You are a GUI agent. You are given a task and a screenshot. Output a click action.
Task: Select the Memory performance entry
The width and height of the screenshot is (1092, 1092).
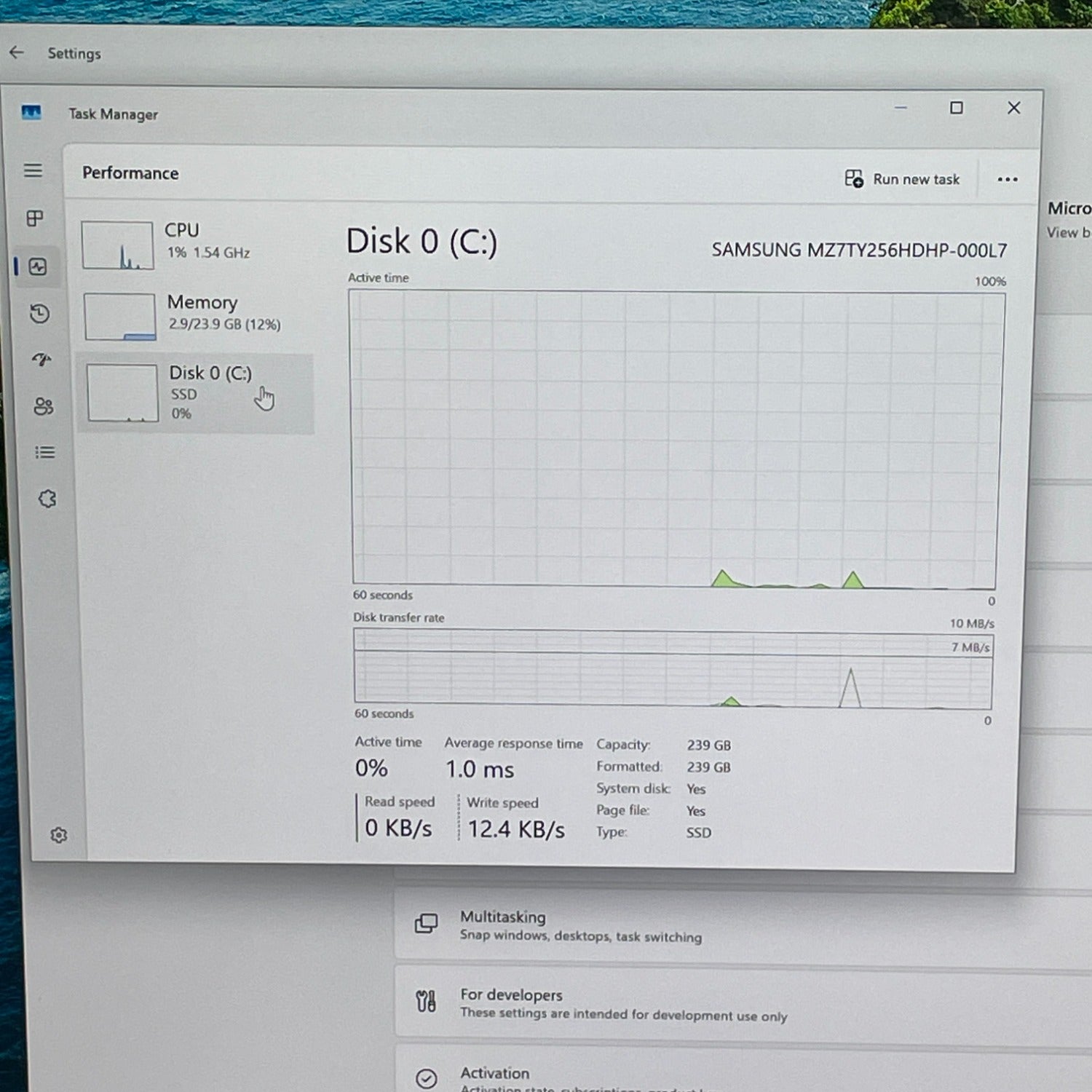tap(195, 314)
